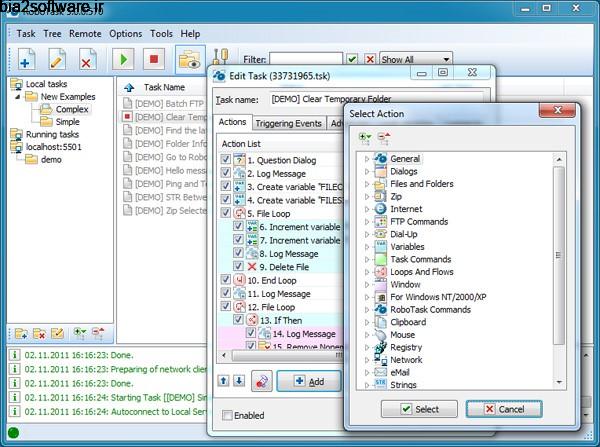Run task with green play button
This screenshot has height=447, width=600.
tap(123, 60)
